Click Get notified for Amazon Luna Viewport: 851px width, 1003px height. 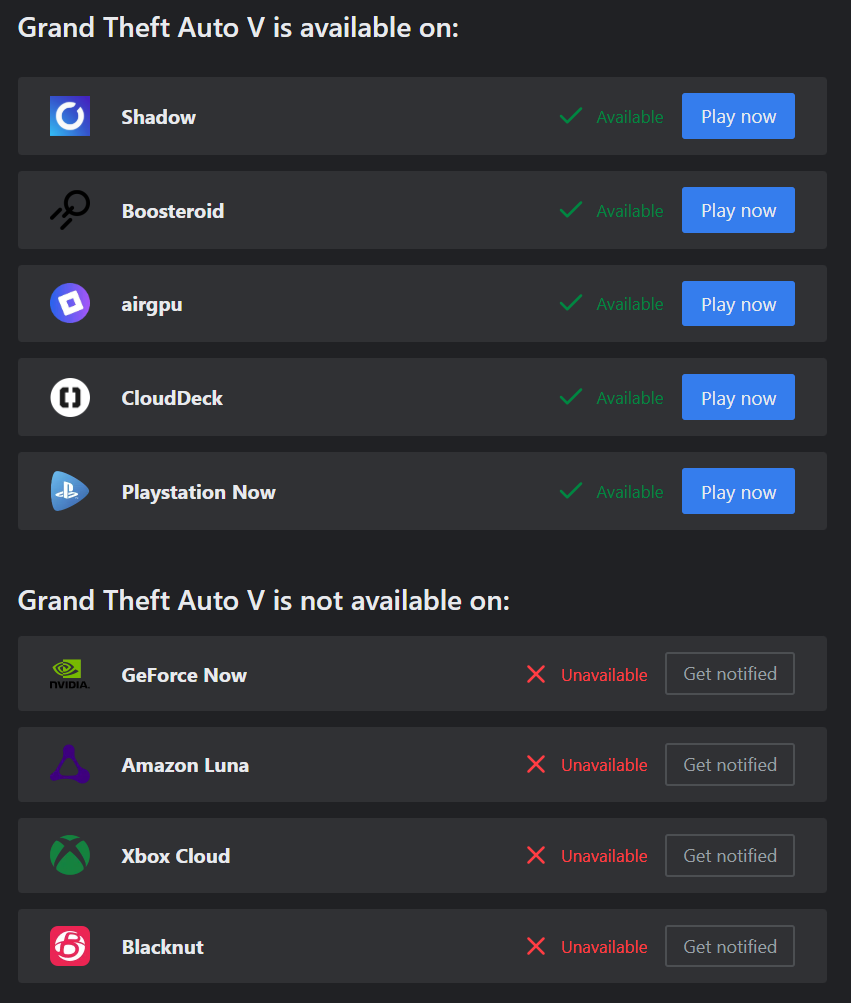[730, 764]
